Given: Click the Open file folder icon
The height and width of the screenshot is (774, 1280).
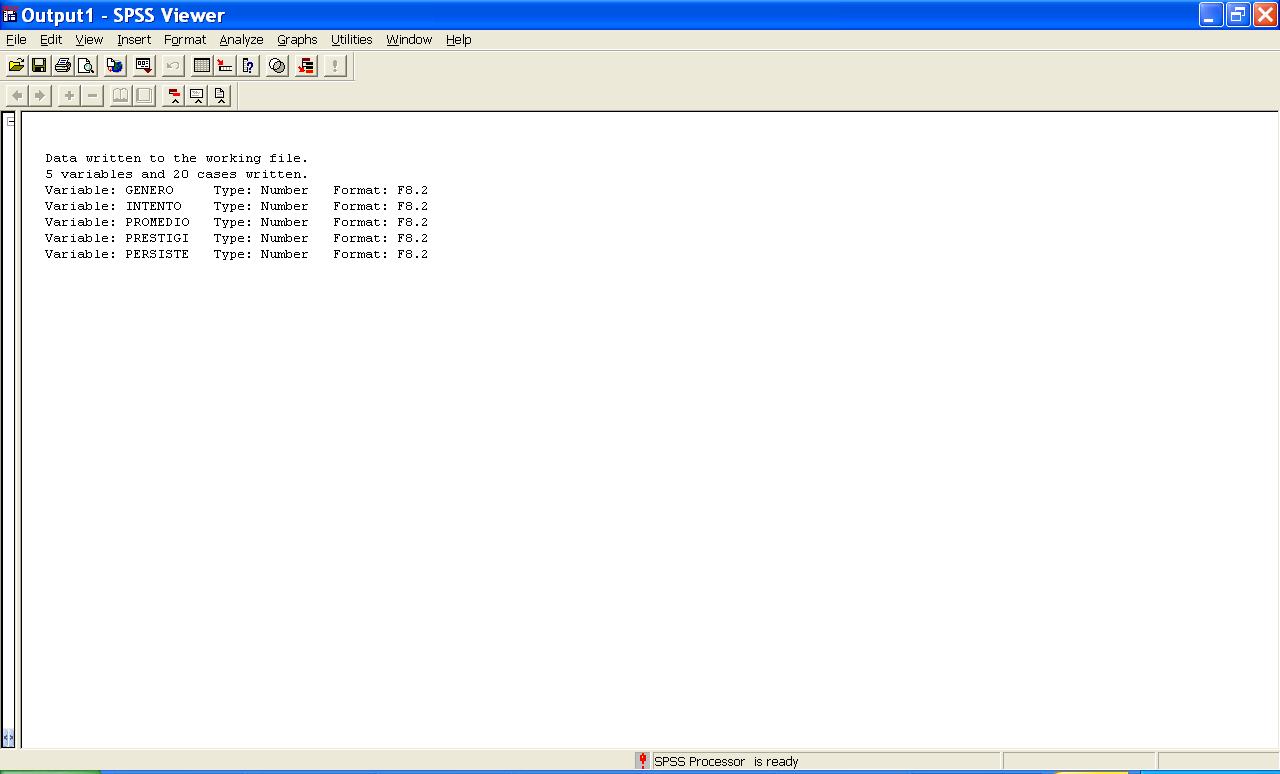Looking at the screenshot, I should pos(16,66).
